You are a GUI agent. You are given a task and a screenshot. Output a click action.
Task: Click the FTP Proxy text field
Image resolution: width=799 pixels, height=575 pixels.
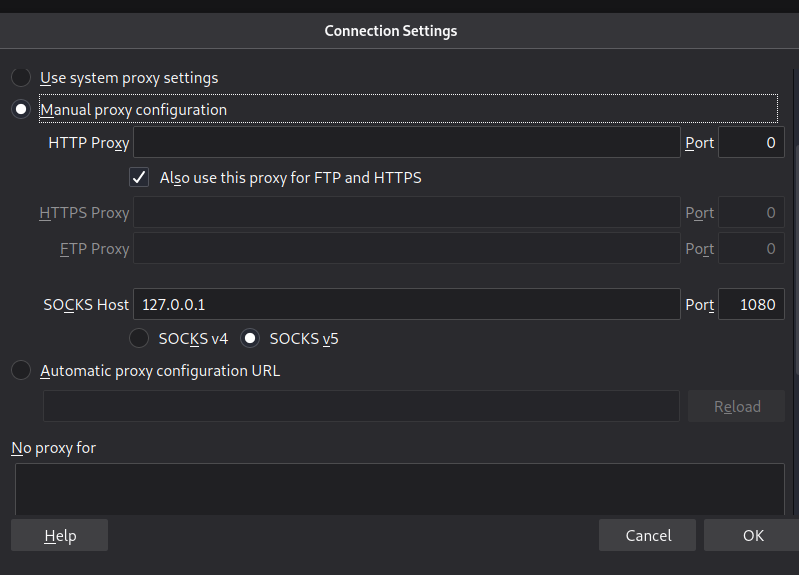point(407,248)
